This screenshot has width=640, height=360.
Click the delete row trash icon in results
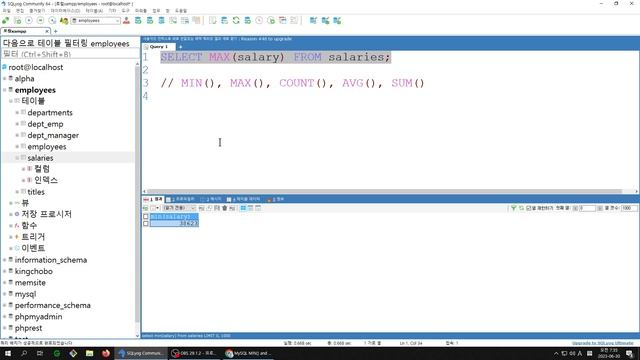click(224, 208)
